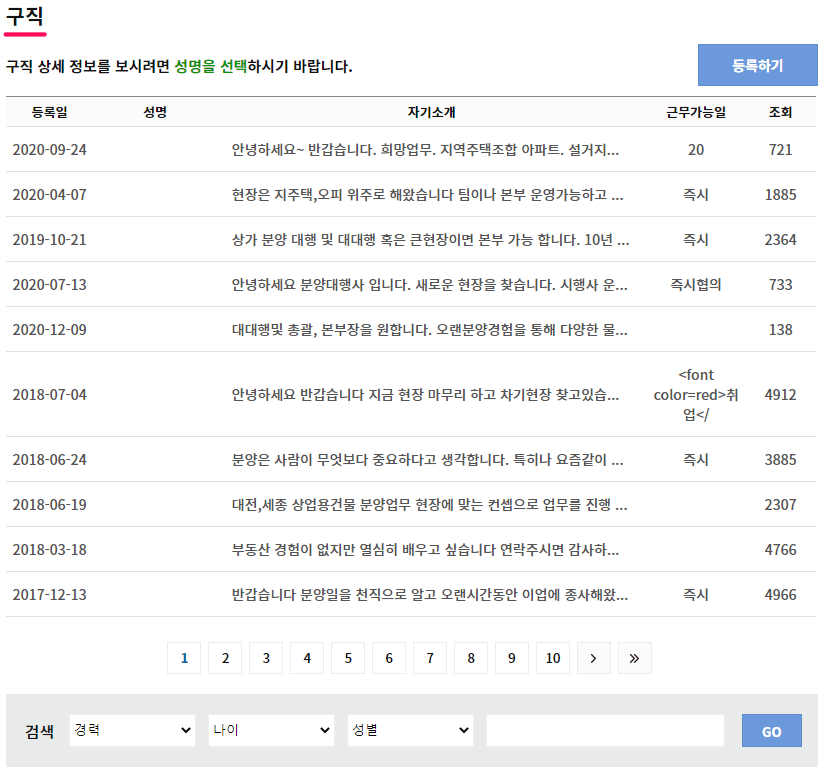Click intro starting '상가 분양 대행 및 대대행'

[430, 240]
